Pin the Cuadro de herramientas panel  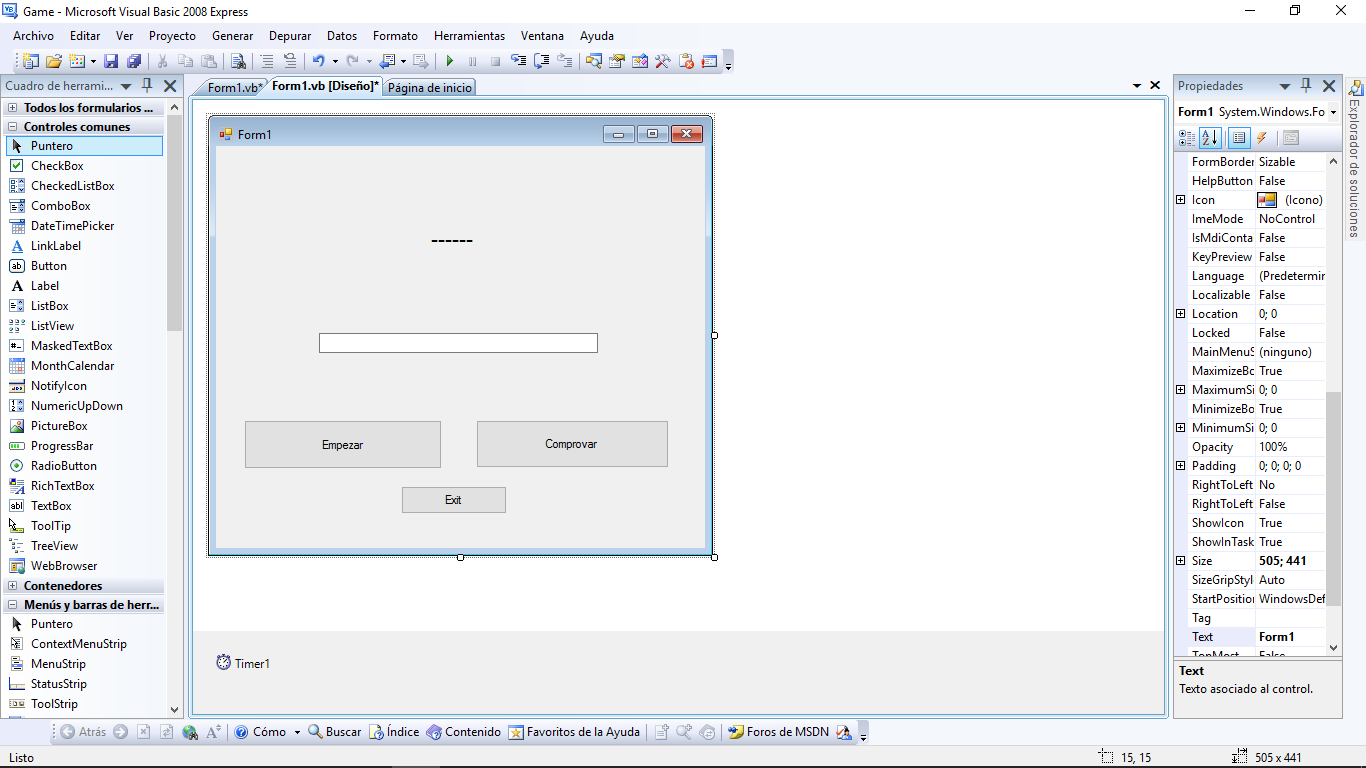[147, 86]
